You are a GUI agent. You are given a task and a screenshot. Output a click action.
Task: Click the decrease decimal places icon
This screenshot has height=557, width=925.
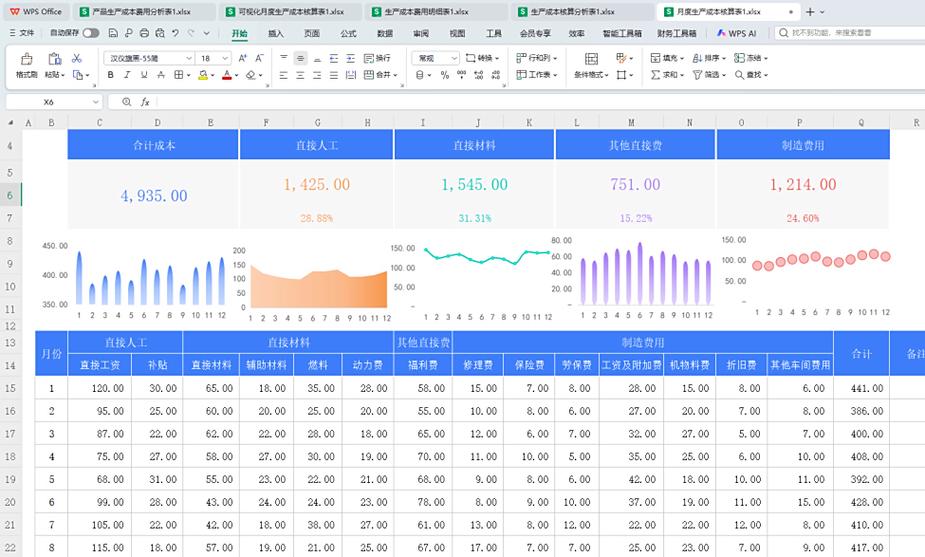pyautogui.click(x=496, y=75)
